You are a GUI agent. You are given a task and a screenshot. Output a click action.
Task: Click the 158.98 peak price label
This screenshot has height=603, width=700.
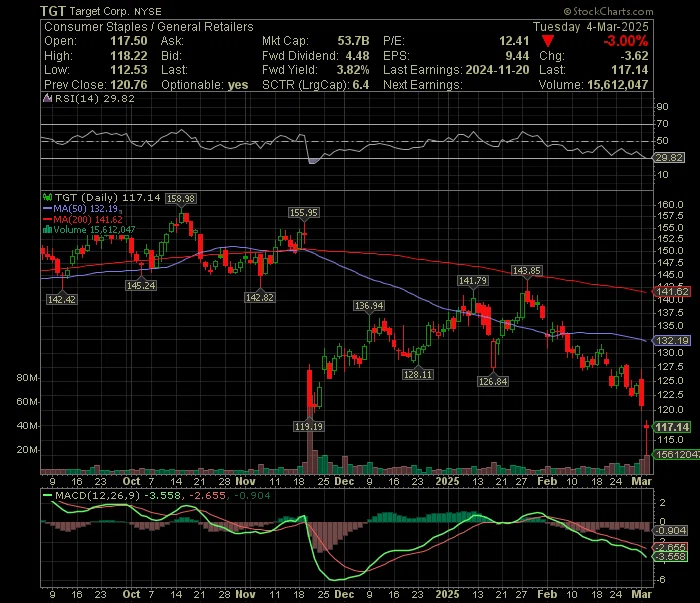[x=181, y=199]
